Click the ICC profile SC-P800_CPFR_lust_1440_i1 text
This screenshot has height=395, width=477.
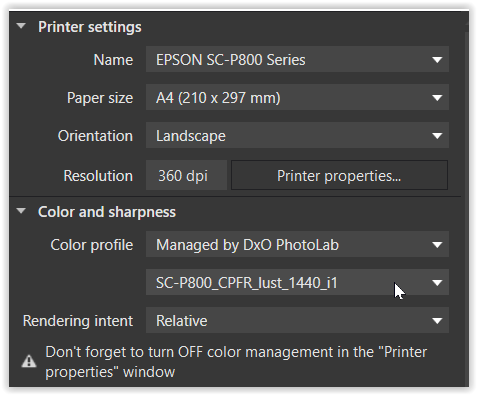tap(247, 283)
